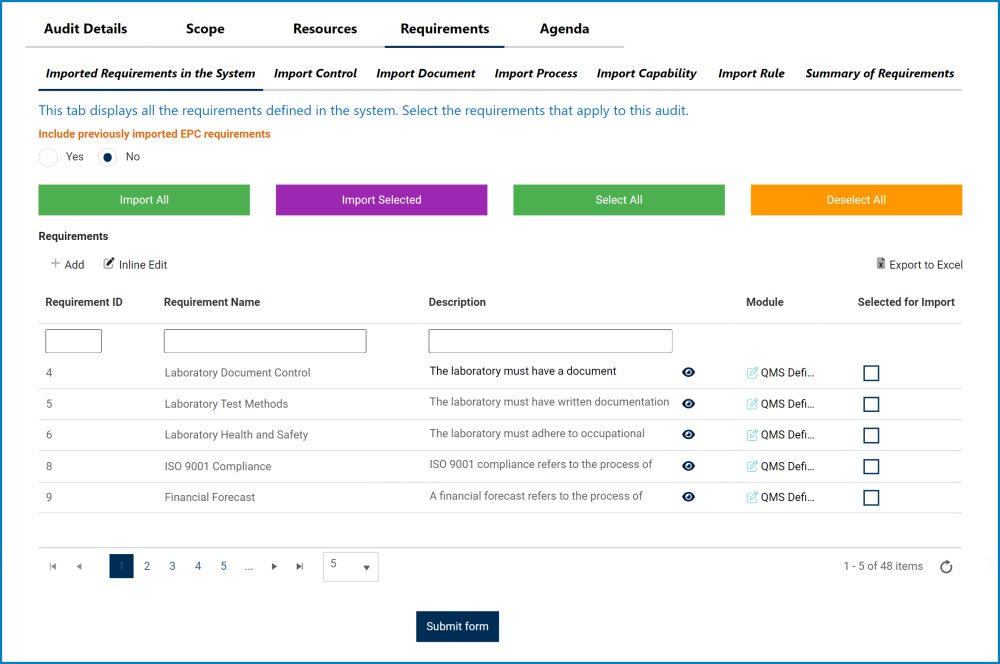Go to next page using arrow

[274, 567]
